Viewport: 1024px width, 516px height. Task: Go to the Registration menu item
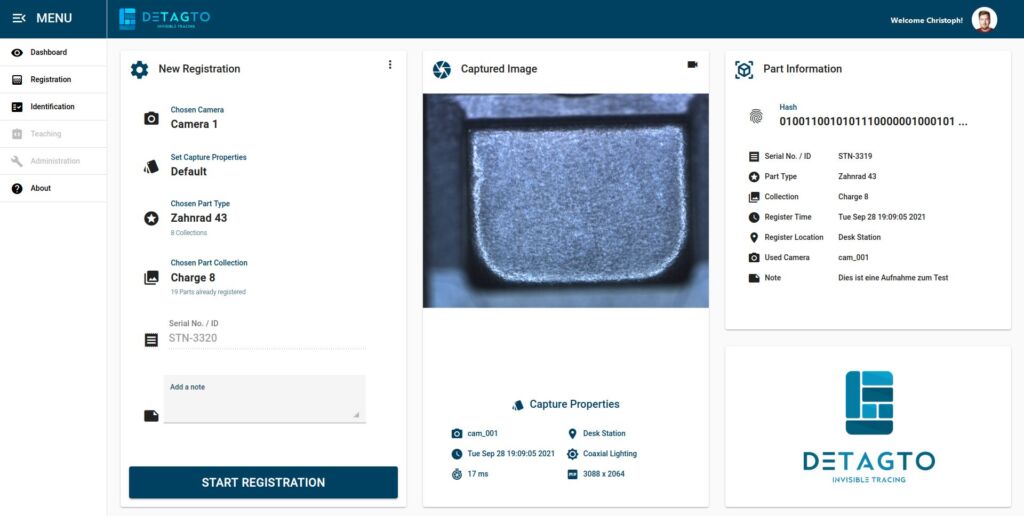click(x=50, y=79)
